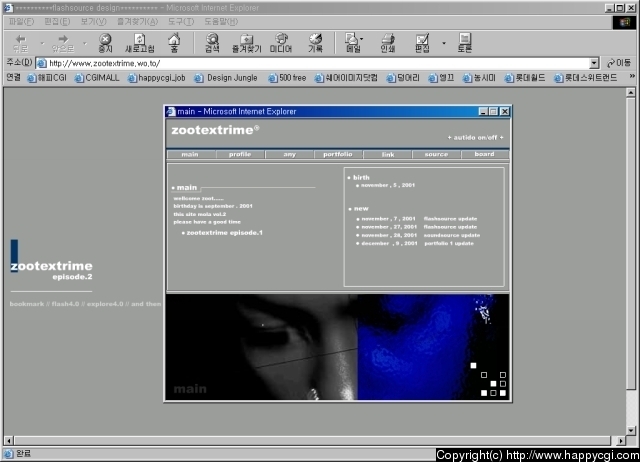640x462 pixels.
Task: Open the 500 free links bar shortcut
Action: pos(287,78)
